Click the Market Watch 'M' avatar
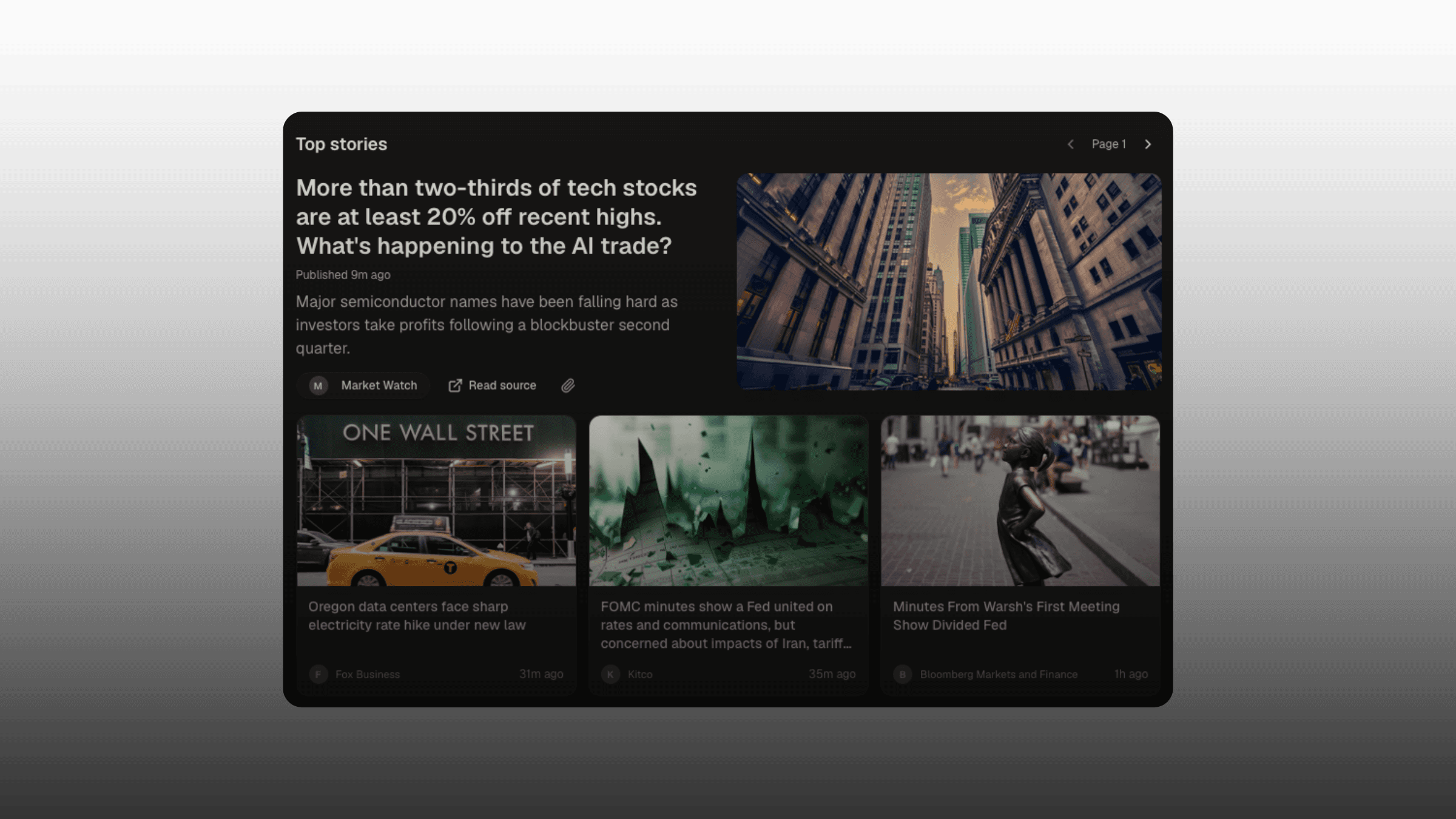1456x819 pixels. (318, 386)
